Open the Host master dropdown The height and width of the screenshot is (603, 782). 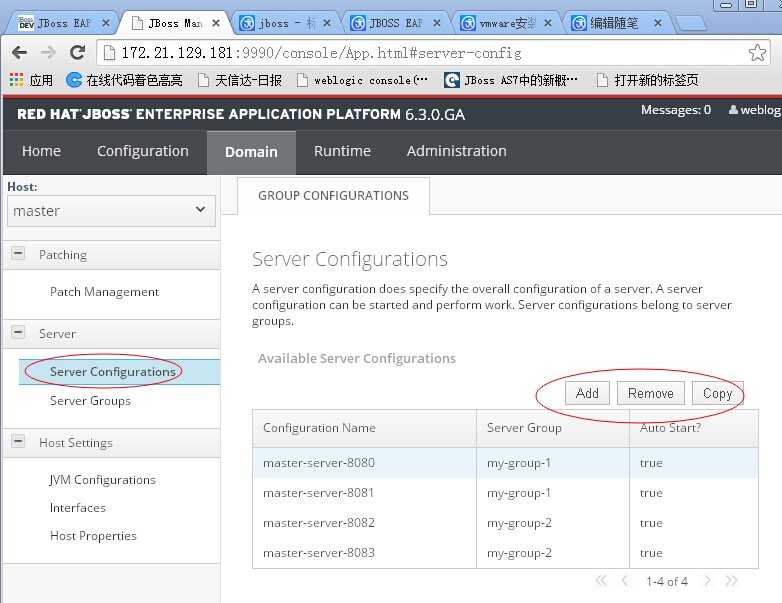point(111,211)
